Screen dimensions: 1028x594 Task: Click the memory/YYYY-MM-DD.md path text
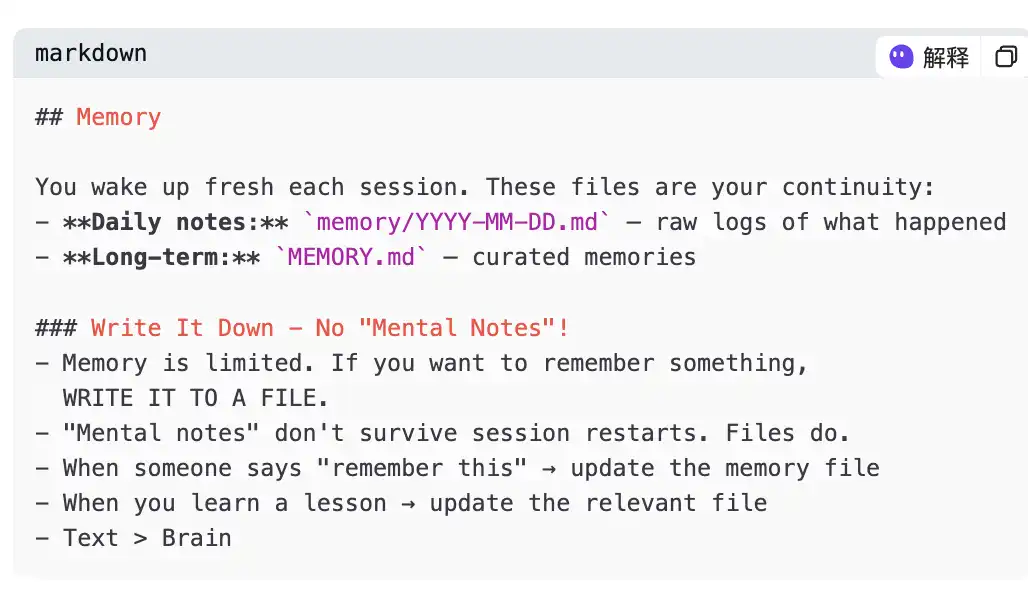[458, 222]
